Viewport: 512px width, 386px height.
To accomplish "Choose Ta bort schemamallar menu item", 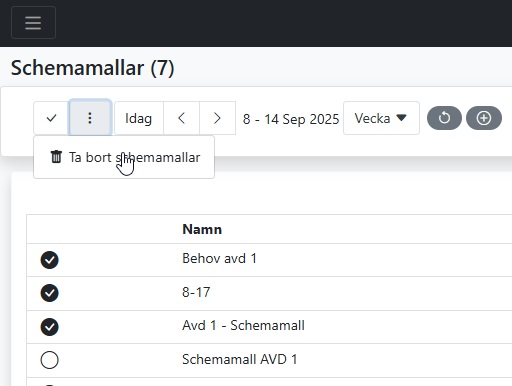I will (x=124, y=157).
